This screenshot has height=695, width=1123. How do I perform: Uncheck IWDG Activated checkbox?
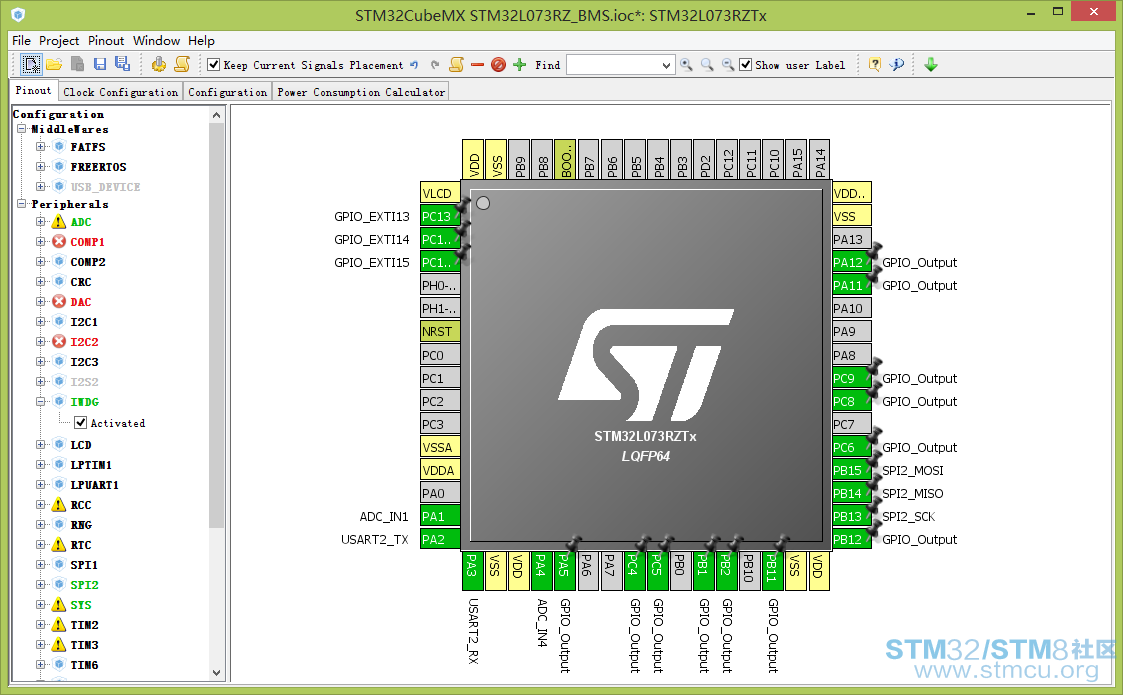coord(81,423)
